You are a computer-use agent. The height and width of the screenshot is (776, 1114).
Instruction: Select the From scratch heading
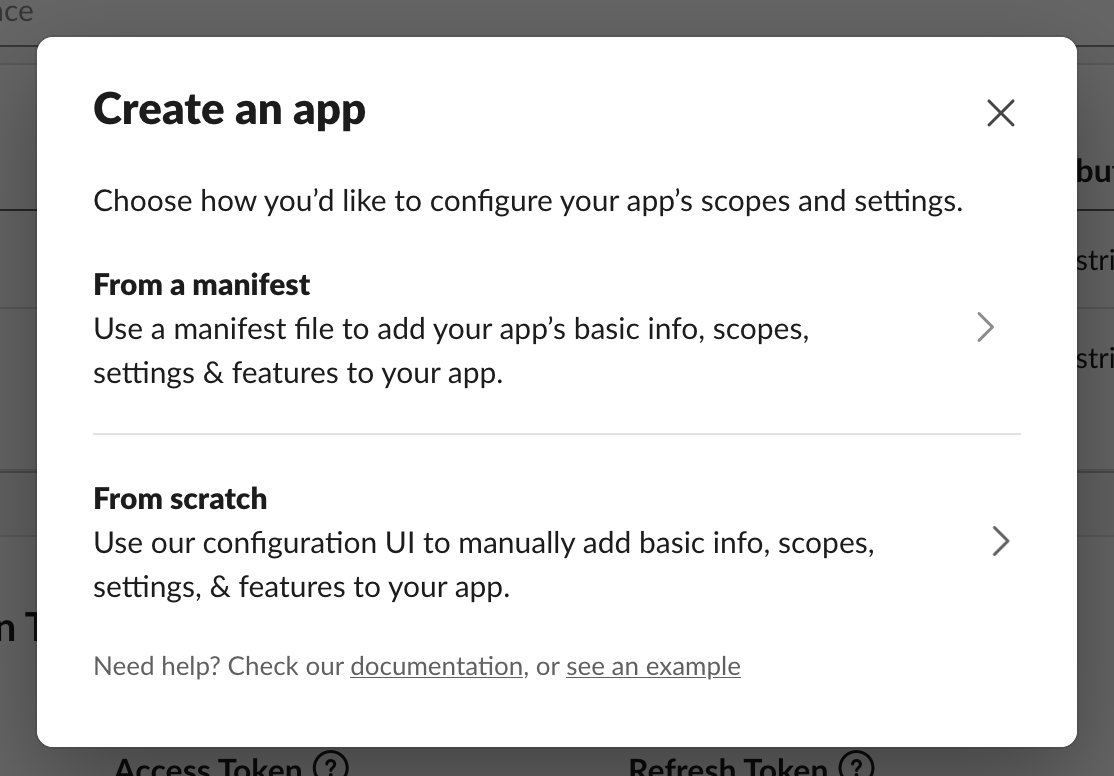[180, 498]
